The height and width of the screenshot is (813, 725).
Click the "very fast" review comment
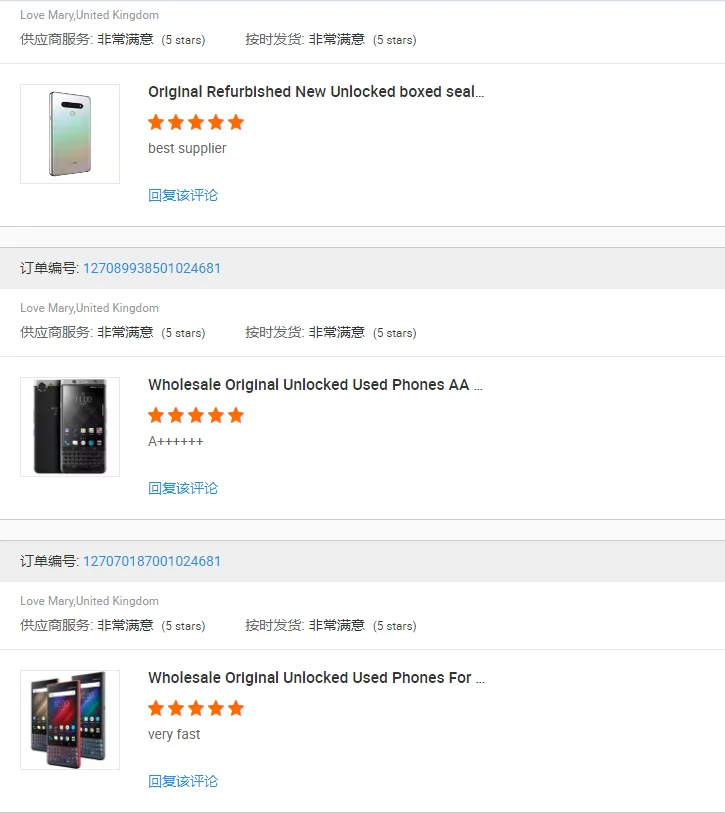pos(174,734)
